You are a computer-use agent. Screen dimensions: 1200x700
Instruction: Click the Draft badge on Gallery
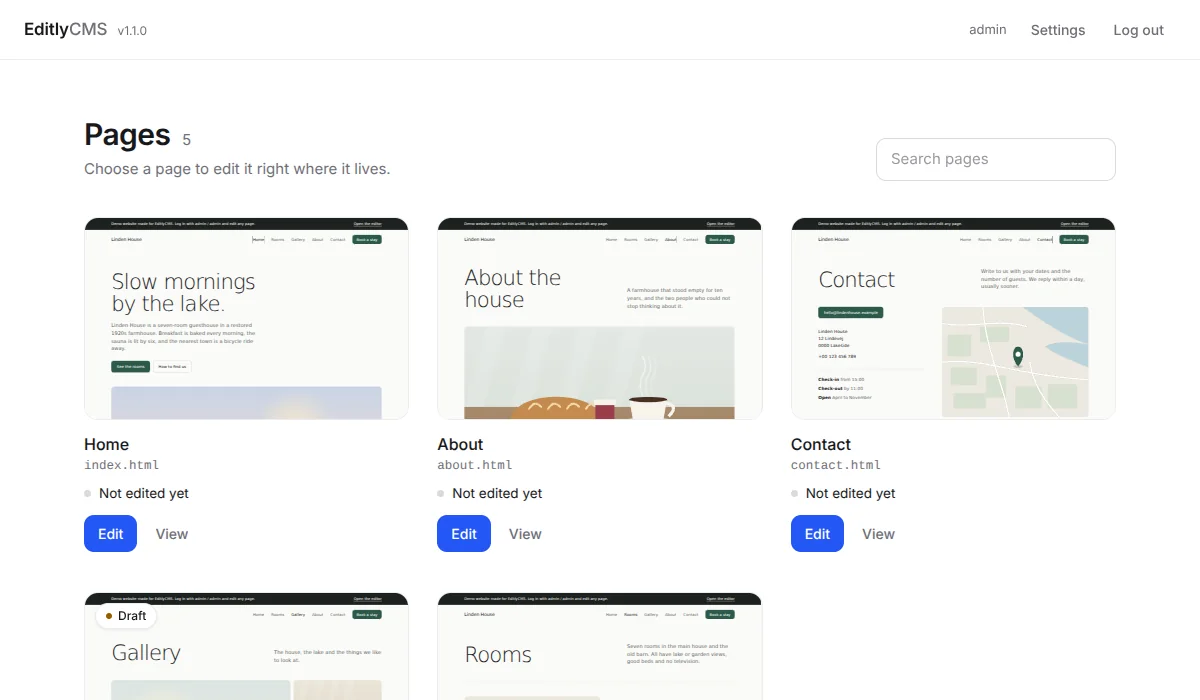point(126,616)
